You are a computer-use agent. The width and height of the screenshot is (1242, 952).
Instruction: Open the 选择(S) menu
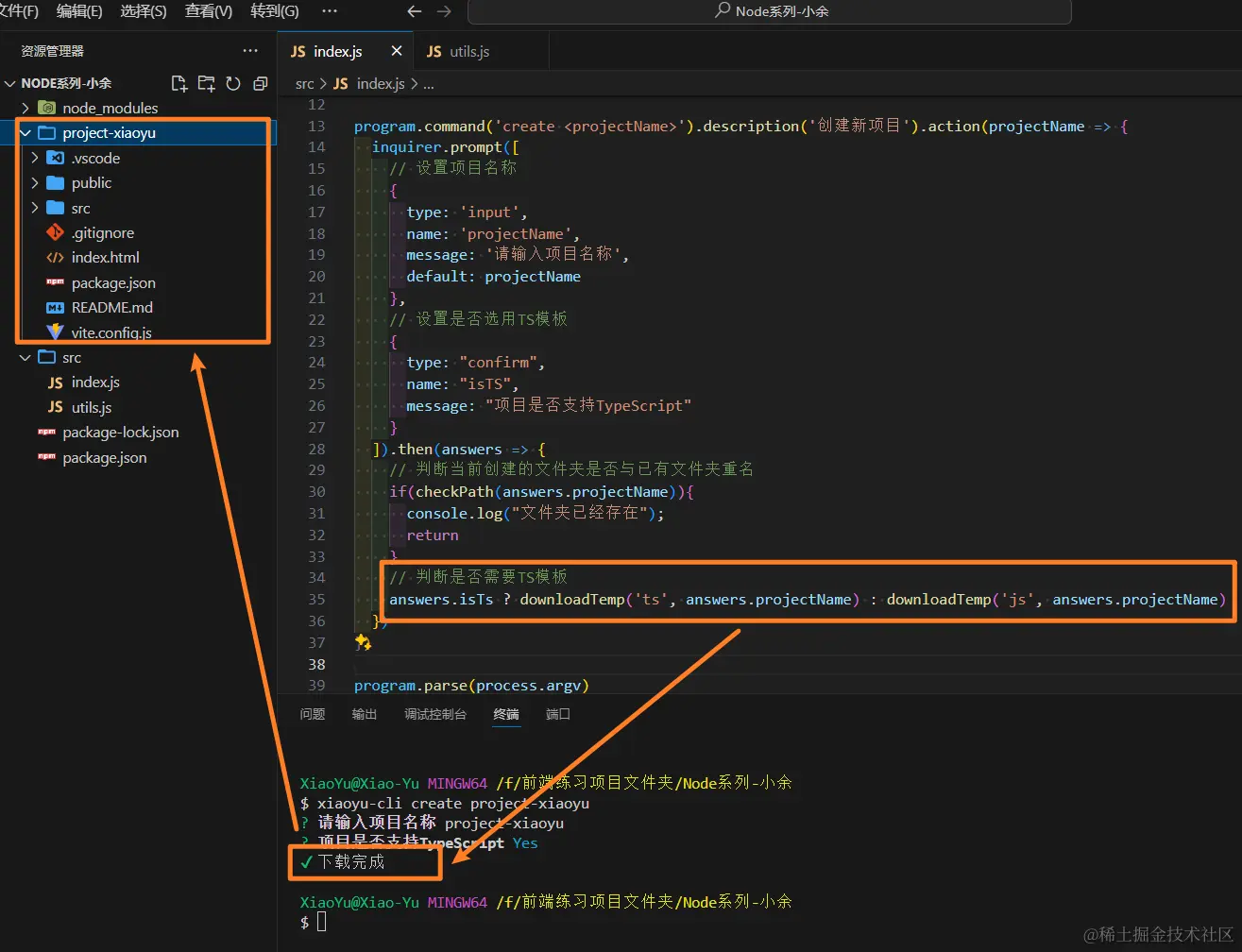pyautogui.click(x=144, y=11)
